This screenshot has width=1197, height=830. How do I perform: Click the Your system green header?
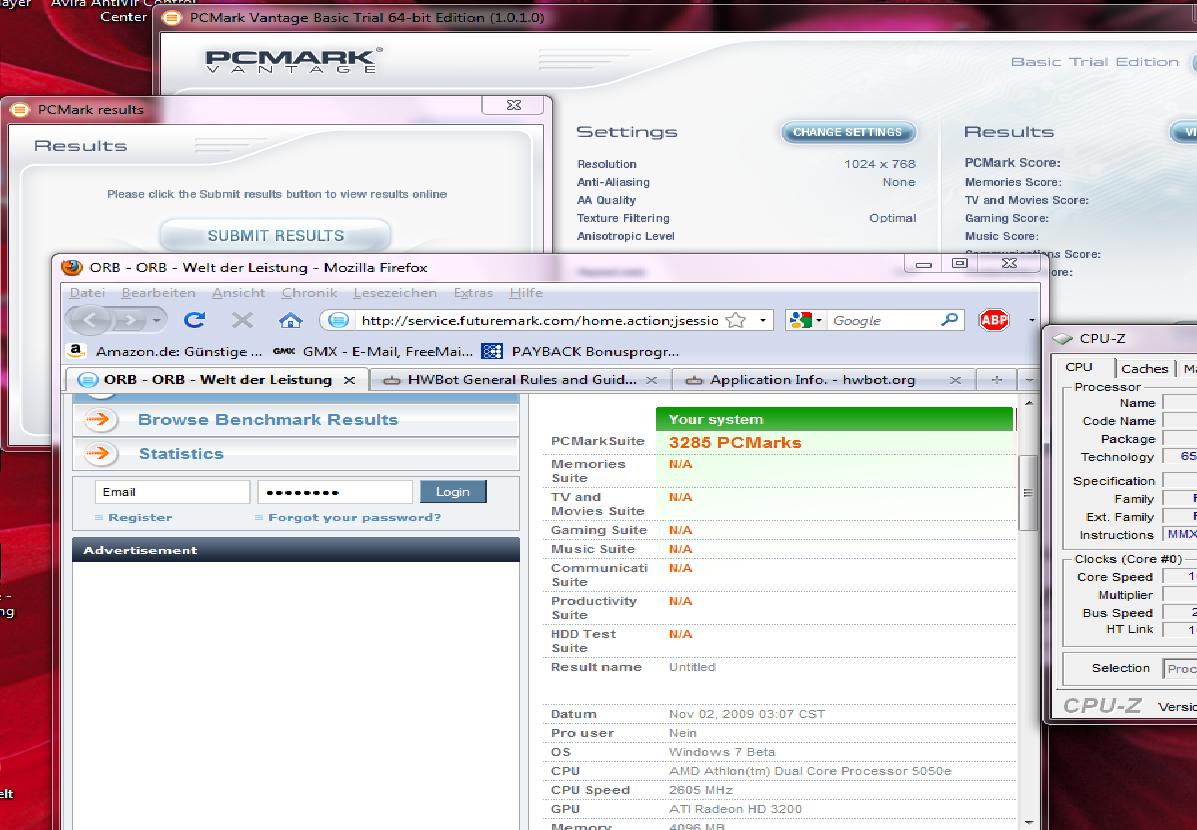[834, 419]
